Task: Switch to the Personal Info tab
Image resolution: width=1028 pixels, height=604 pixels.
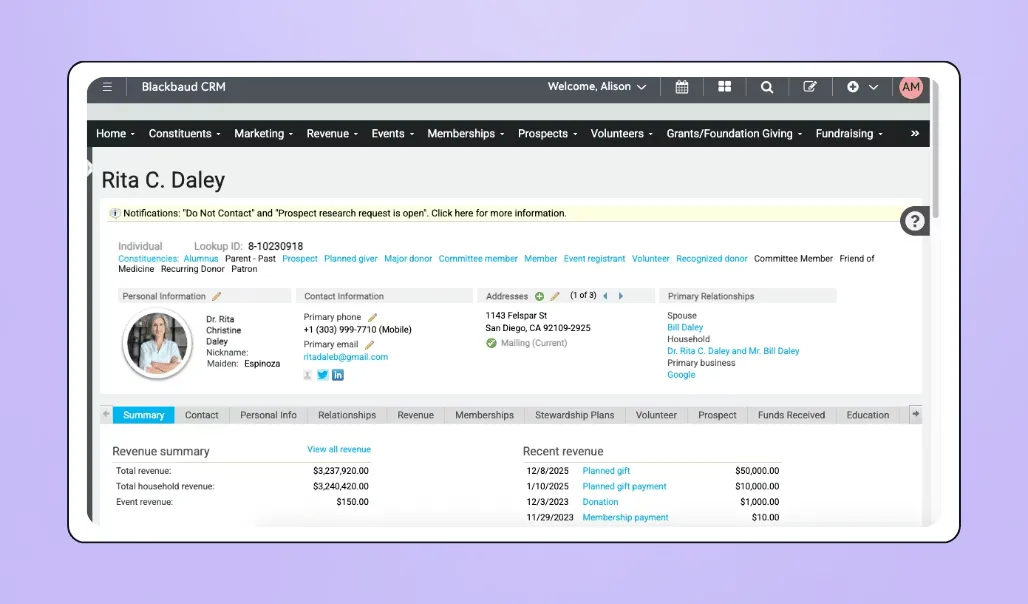Action: (268, 415)
